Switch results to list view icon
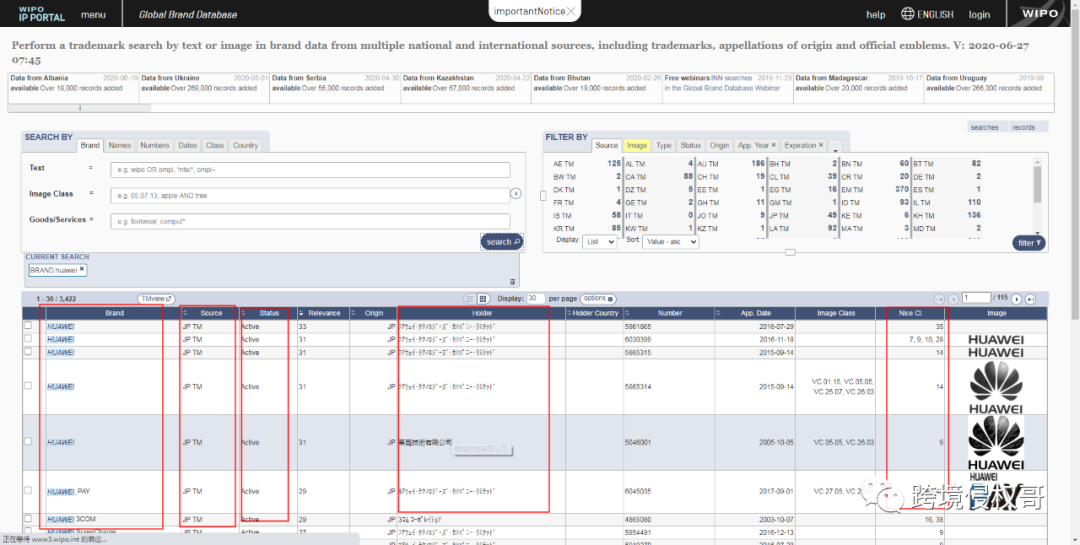The width and height of the screenshot is (1080, 545). coord(470,298)
